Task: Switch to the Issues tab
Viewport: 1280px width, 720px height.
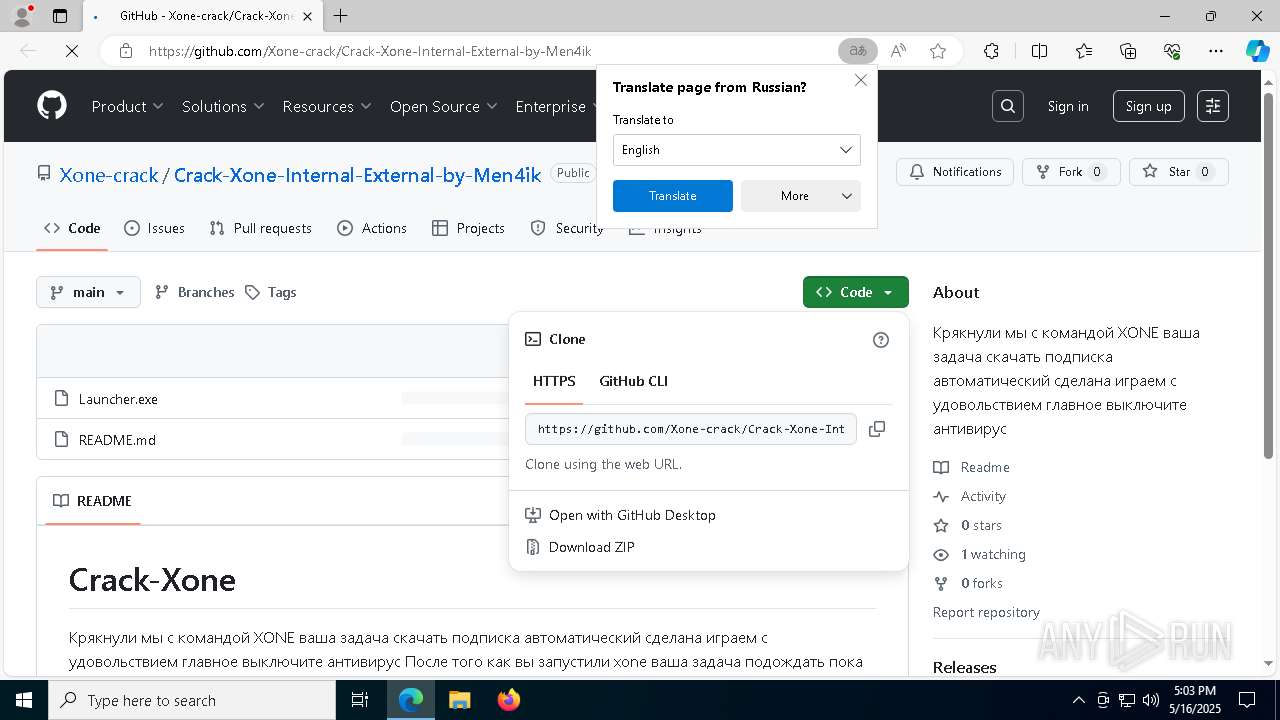Action: click(154, 228)
